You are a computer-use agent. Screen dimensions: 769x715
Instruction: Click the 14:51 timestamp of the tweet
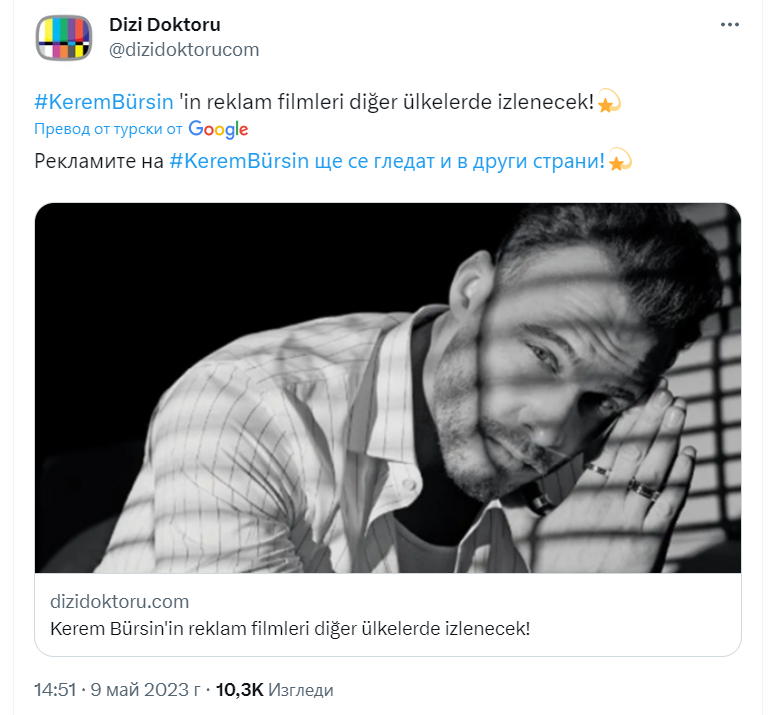55,690
